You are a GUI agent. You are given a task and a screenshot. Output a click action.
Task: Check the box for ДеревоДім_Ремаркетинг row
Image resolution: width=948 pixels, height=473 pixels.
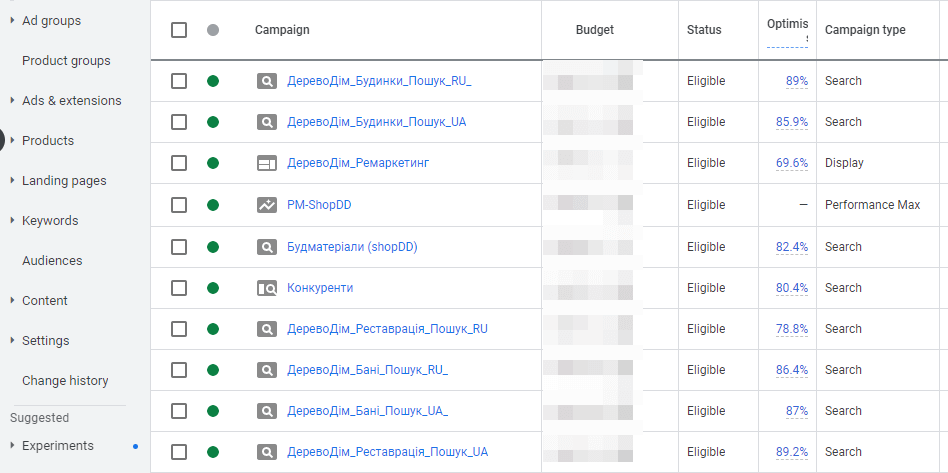[x=179, y=163]
